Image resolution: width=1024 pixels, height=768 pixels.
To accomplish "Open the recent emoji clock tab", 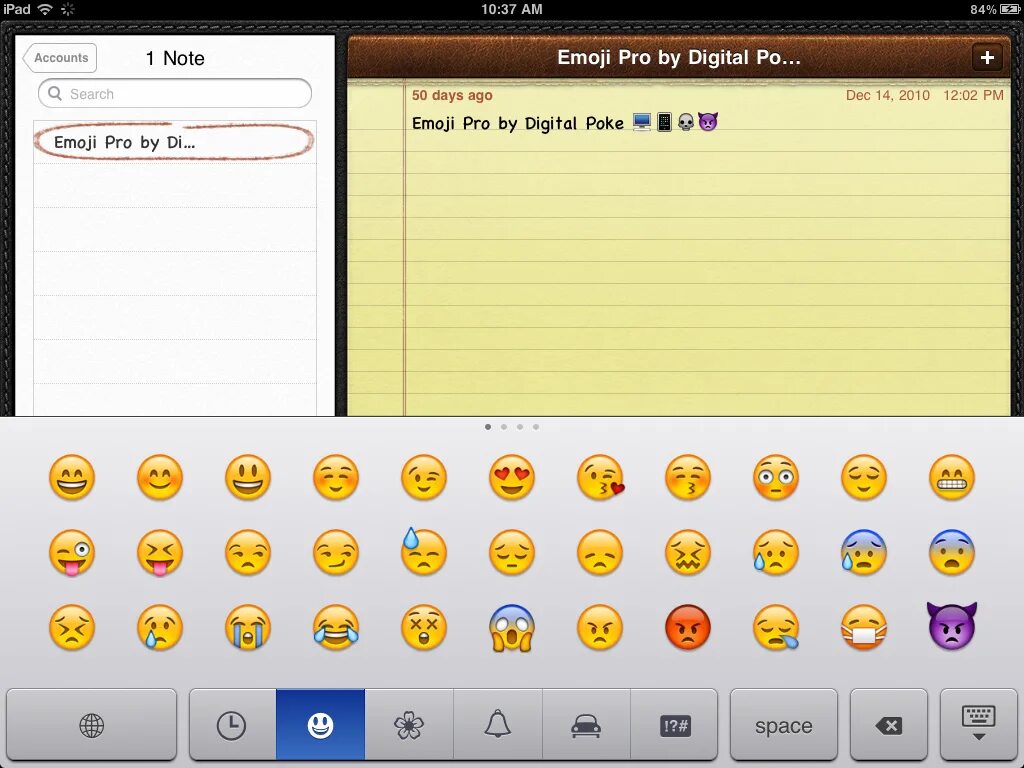I will click(x=231, y=725).
